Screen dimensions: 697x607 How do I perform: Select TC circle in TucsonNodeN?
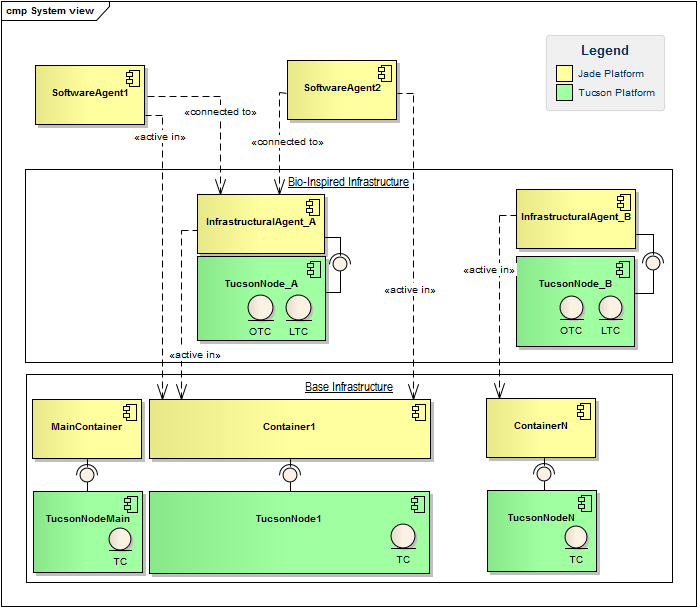pyautogui.click(x=576, y=537)
